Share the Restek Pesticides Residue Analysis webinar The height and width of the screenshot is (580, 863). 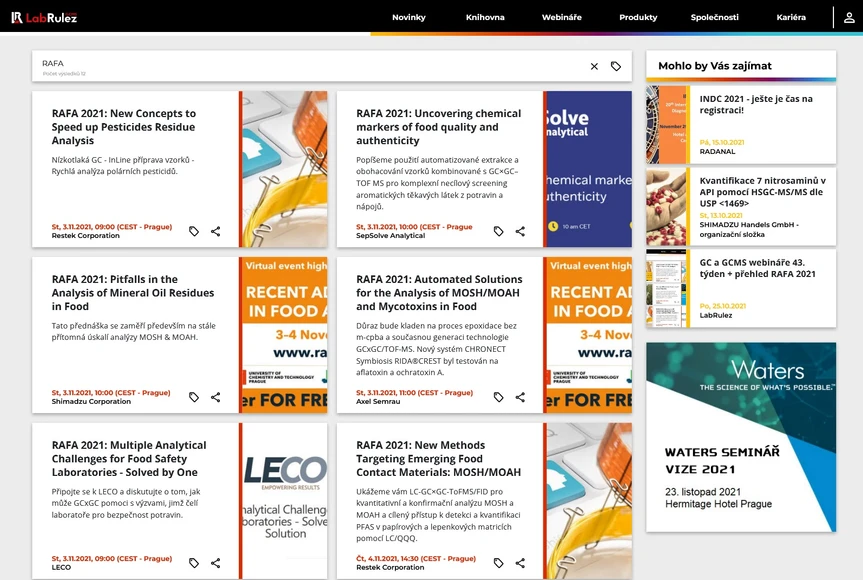(215, 231)
